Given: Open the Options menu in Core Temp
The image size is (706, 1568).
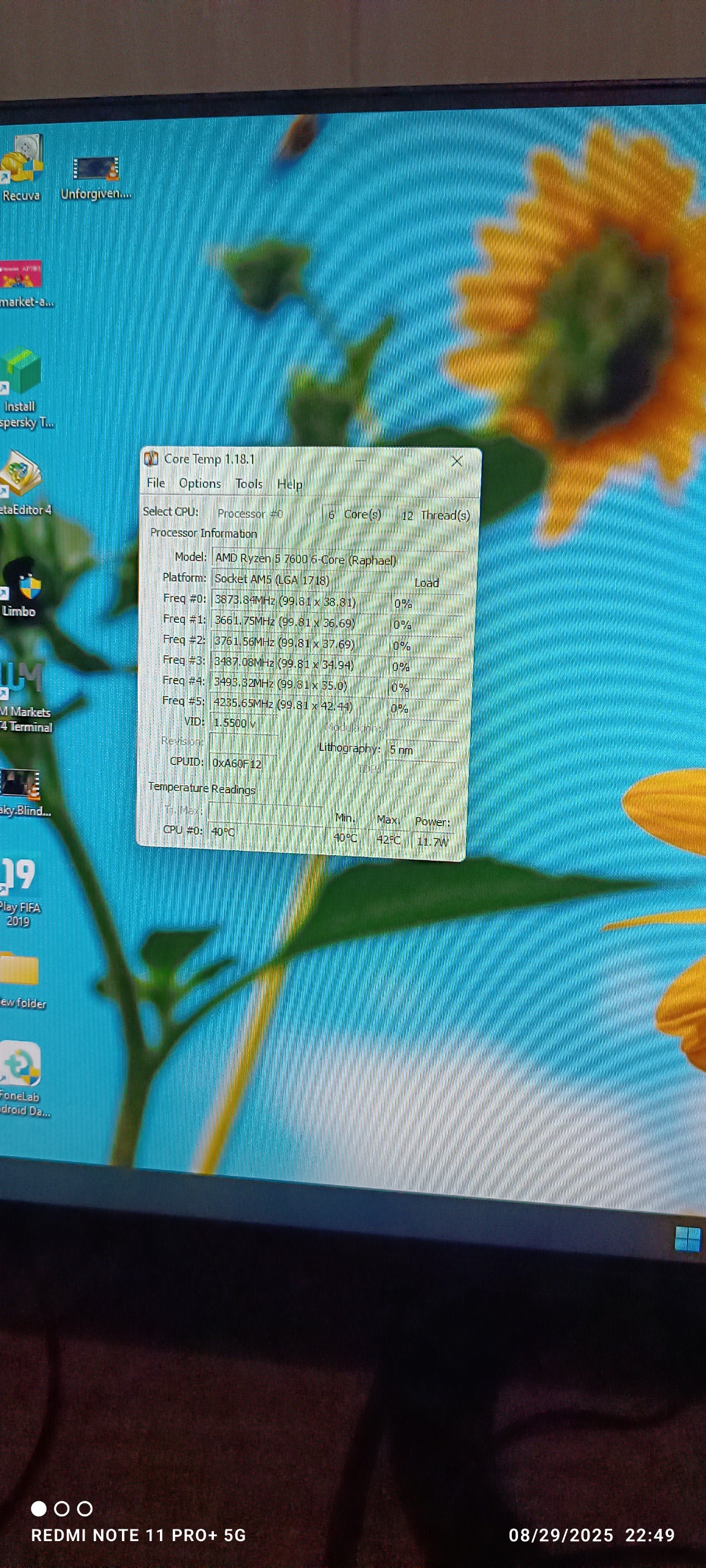Looking at the screenshot, I should [x=200, y=484].
